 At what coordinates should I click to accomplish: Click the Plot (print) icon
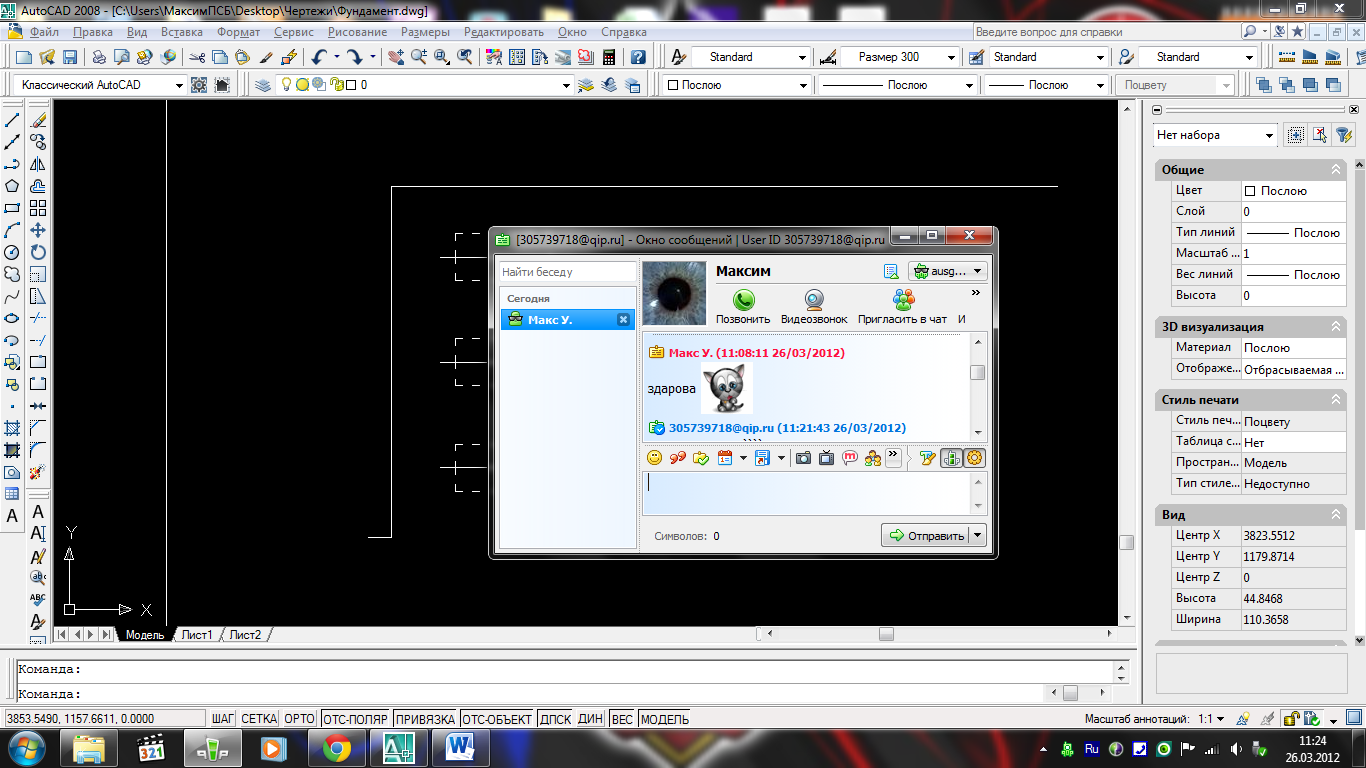click(99, 57)
